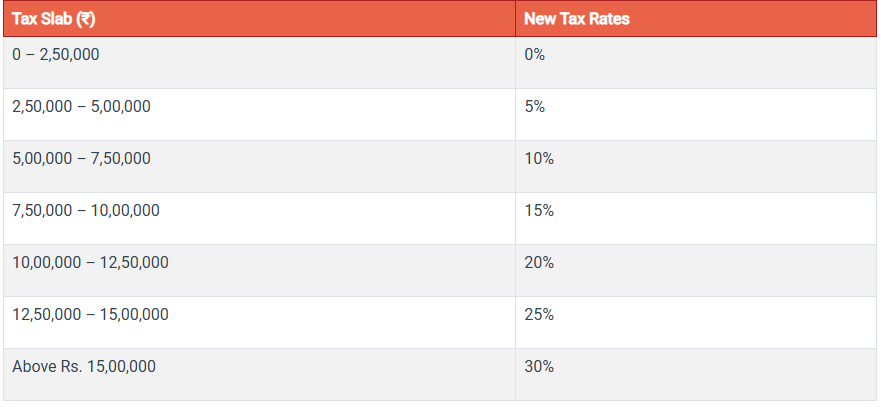
Task: Click the "2,50,000 – 5,00,000" slab cell
Action: click(81, 106)
